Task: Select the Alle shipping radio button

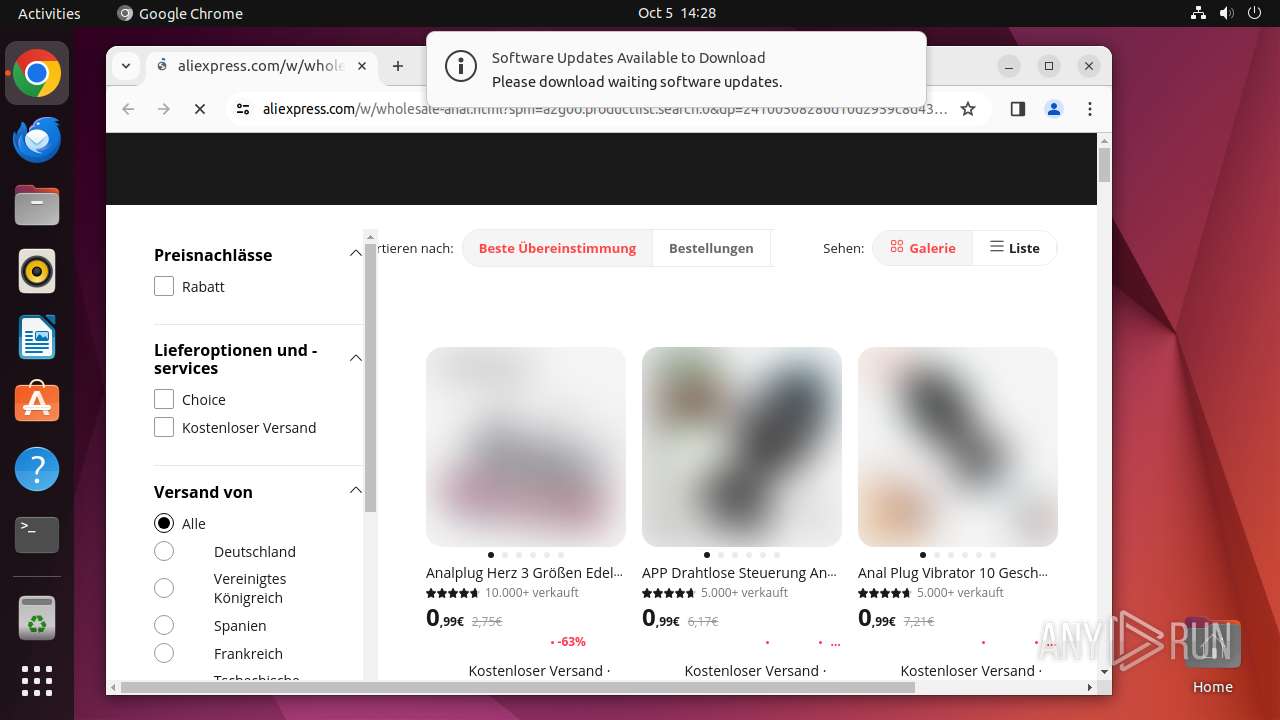Action: [x=164, y=523]
